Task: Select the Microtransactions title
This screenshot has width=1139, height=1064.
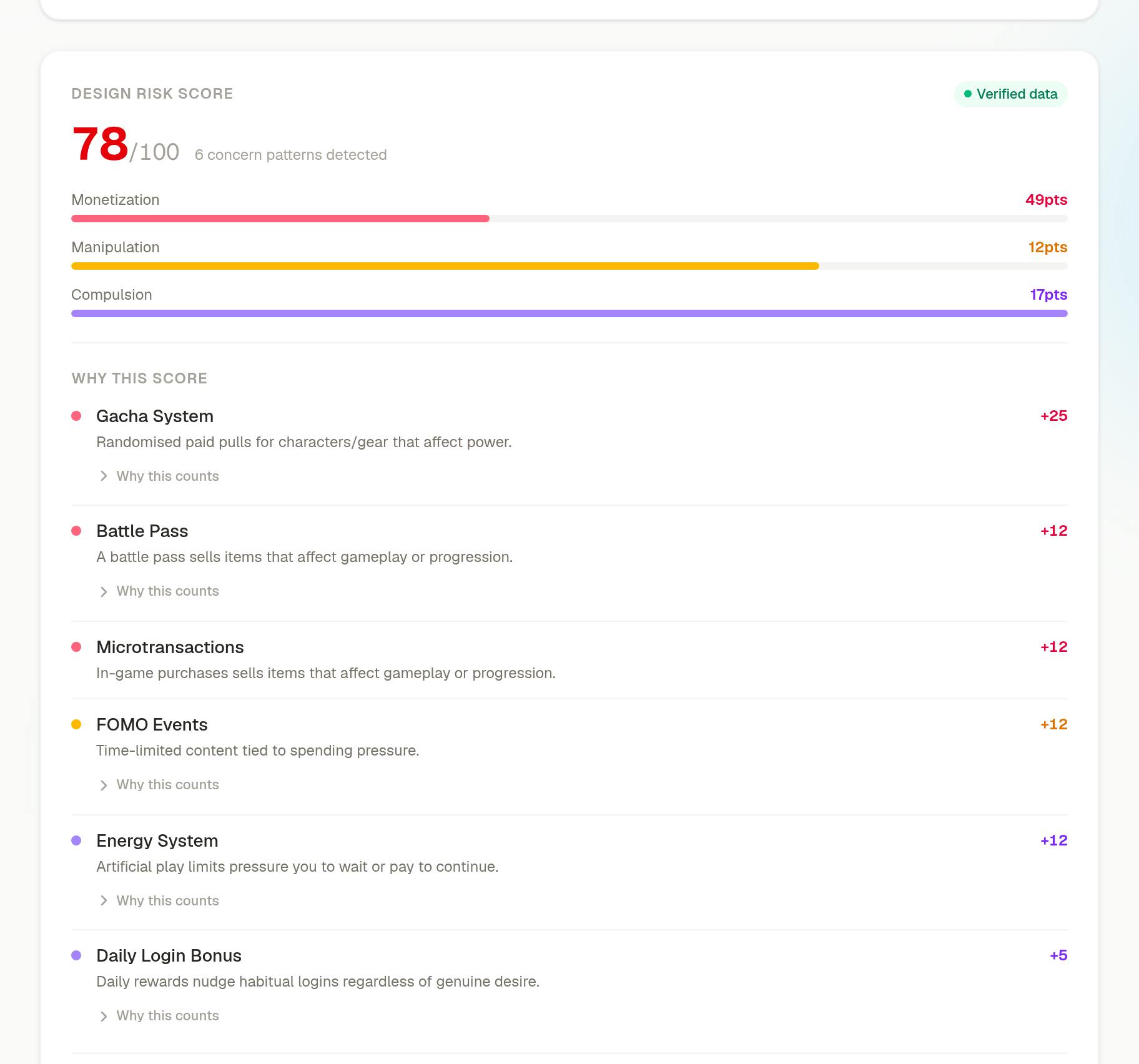Action: [170, 648]
